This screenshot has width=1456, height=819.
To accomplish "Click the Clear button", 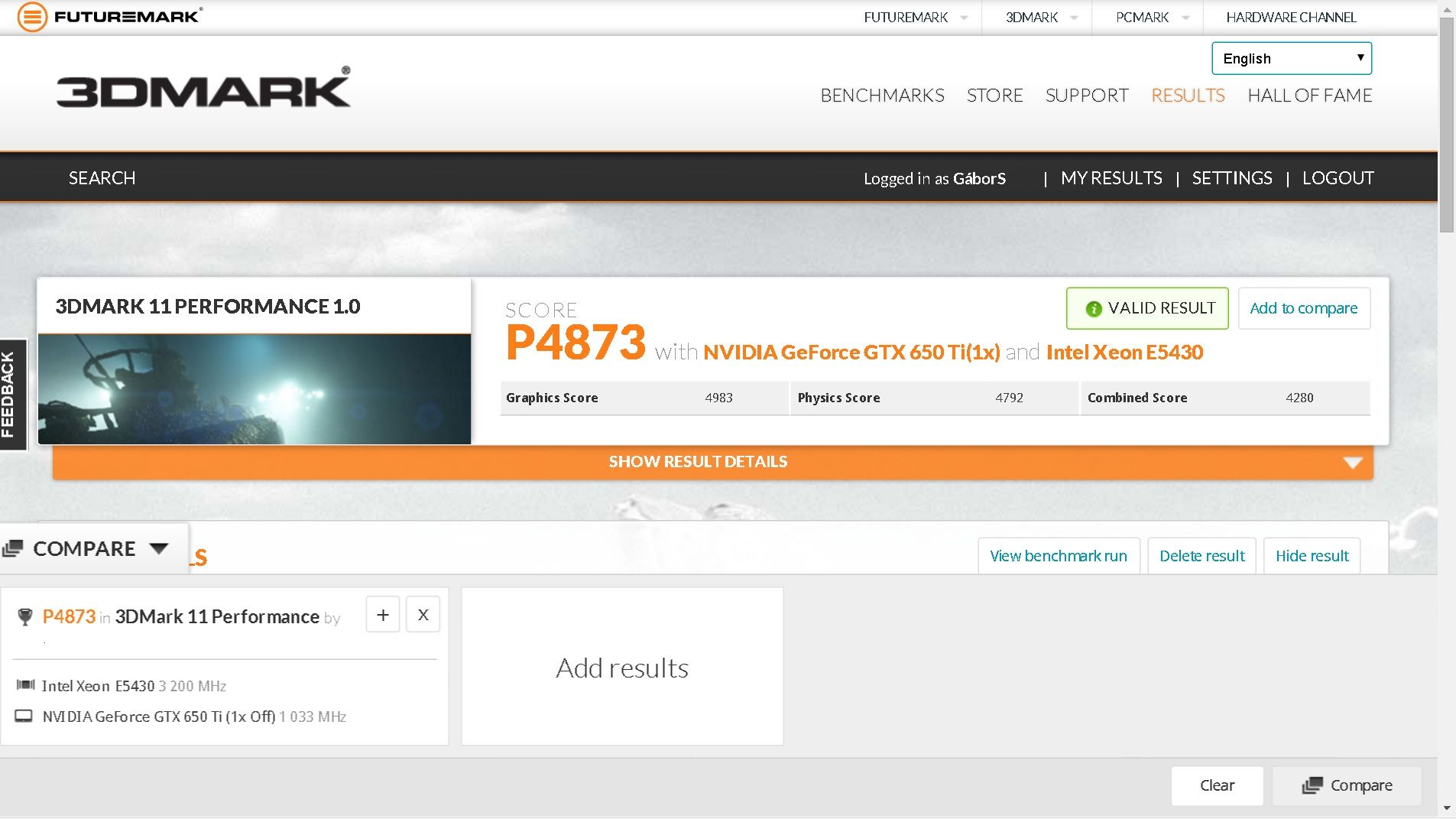I will (1217, 785).
